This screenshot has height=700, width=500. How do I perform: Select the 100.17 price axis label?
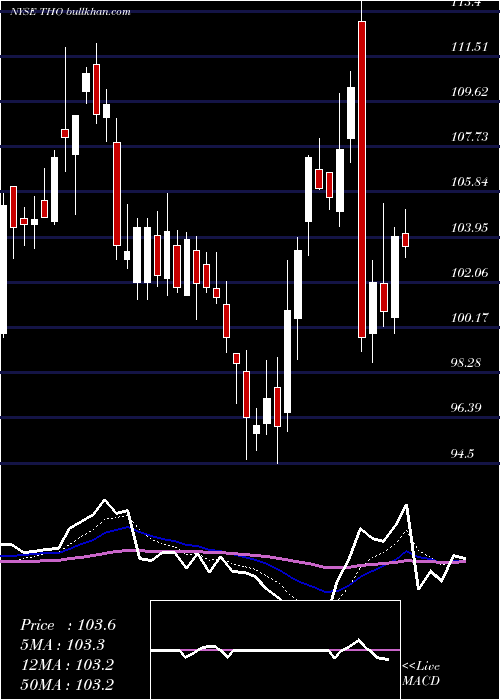click(470, 318)
